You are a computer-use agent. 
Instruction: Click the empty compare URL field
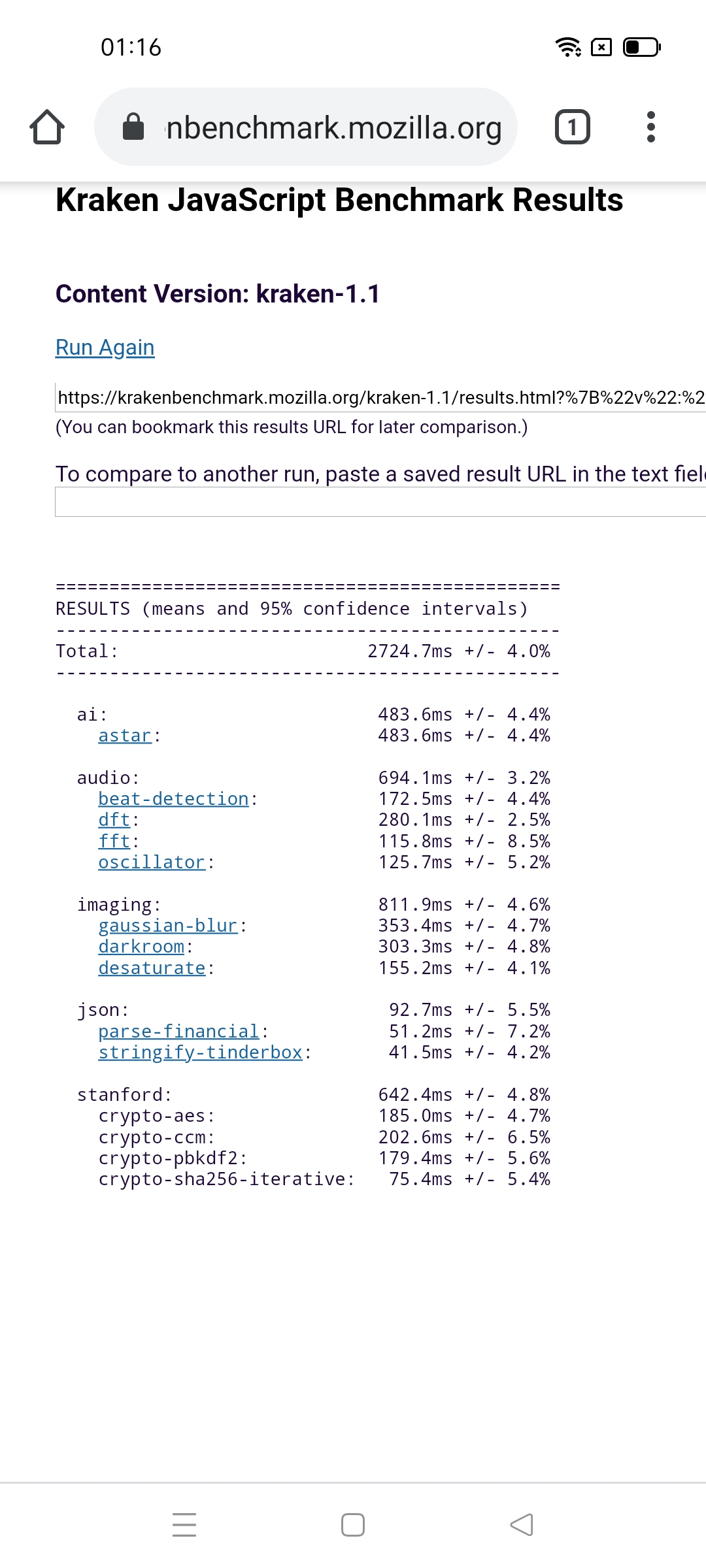pyautogui.click(x=380, y=502)
